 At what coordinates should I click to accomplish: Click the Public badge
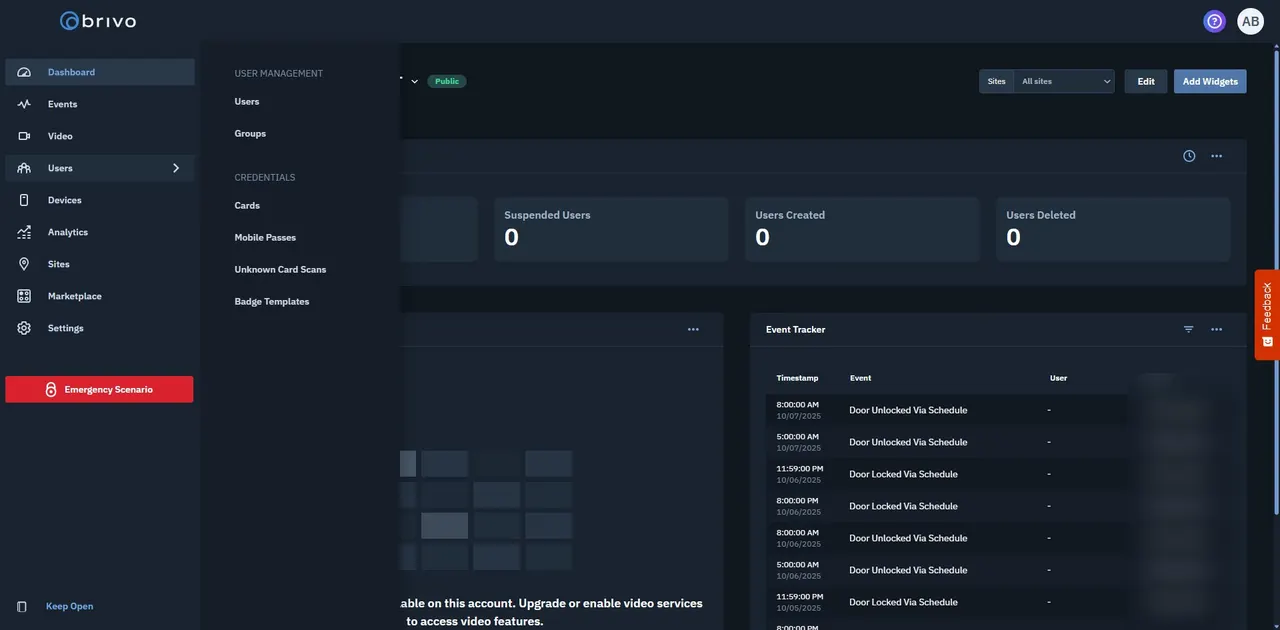click(447, 82)
